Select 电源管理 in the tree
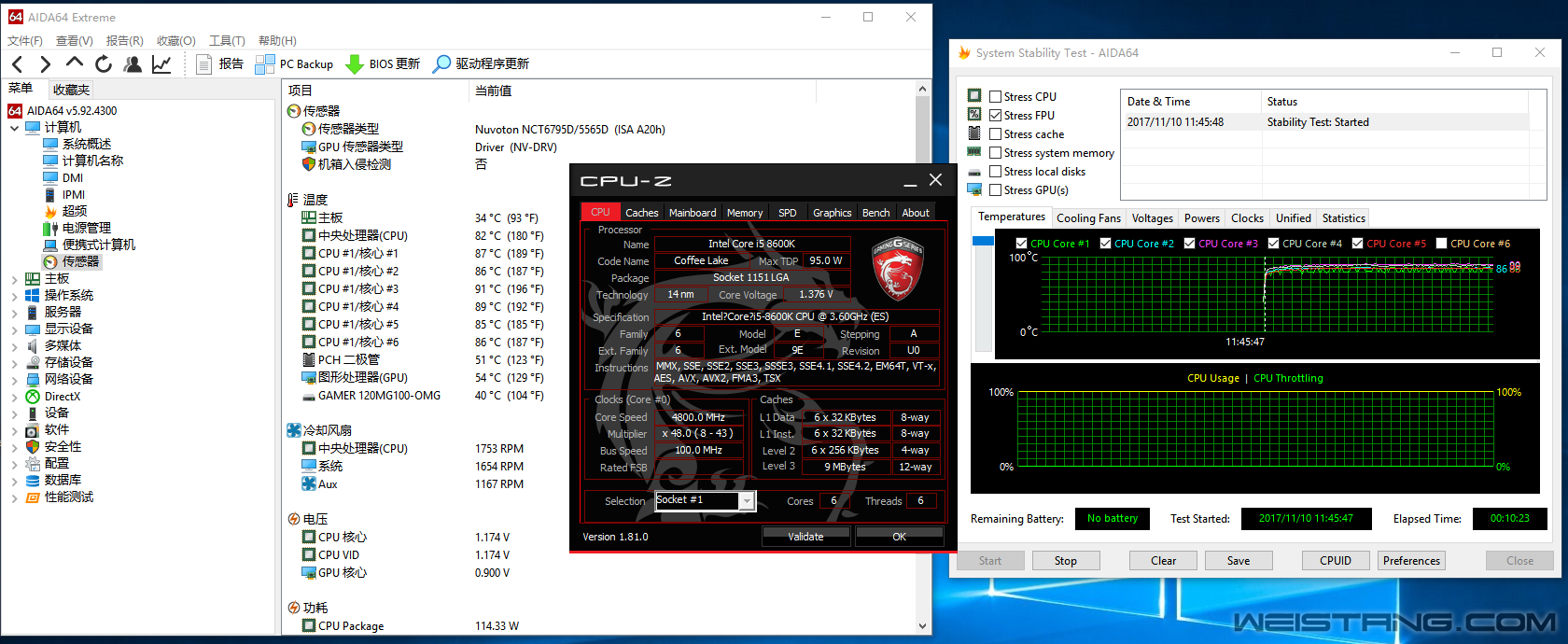This screenshot has height=644, width=1568. (x=86, y=228)
